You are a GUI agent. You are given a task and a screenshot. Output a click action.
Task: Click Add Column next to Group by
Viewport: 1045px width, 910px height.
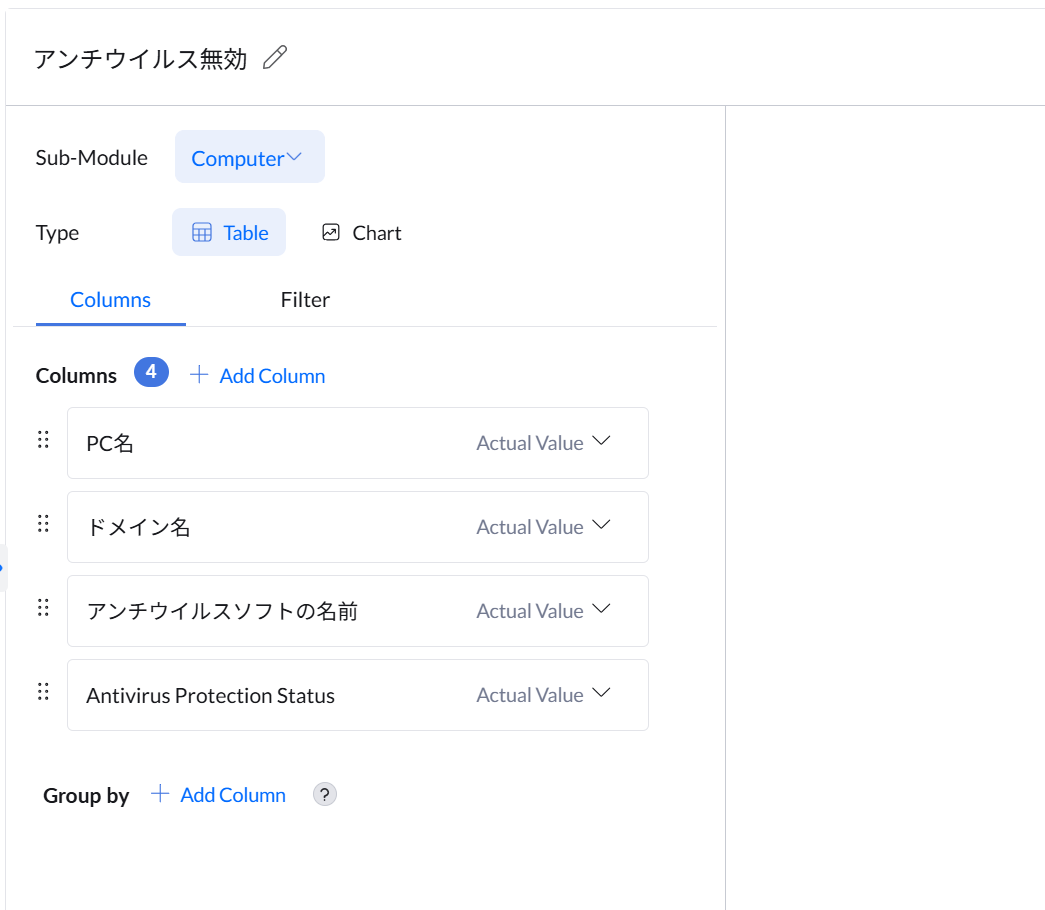[219, 795]
